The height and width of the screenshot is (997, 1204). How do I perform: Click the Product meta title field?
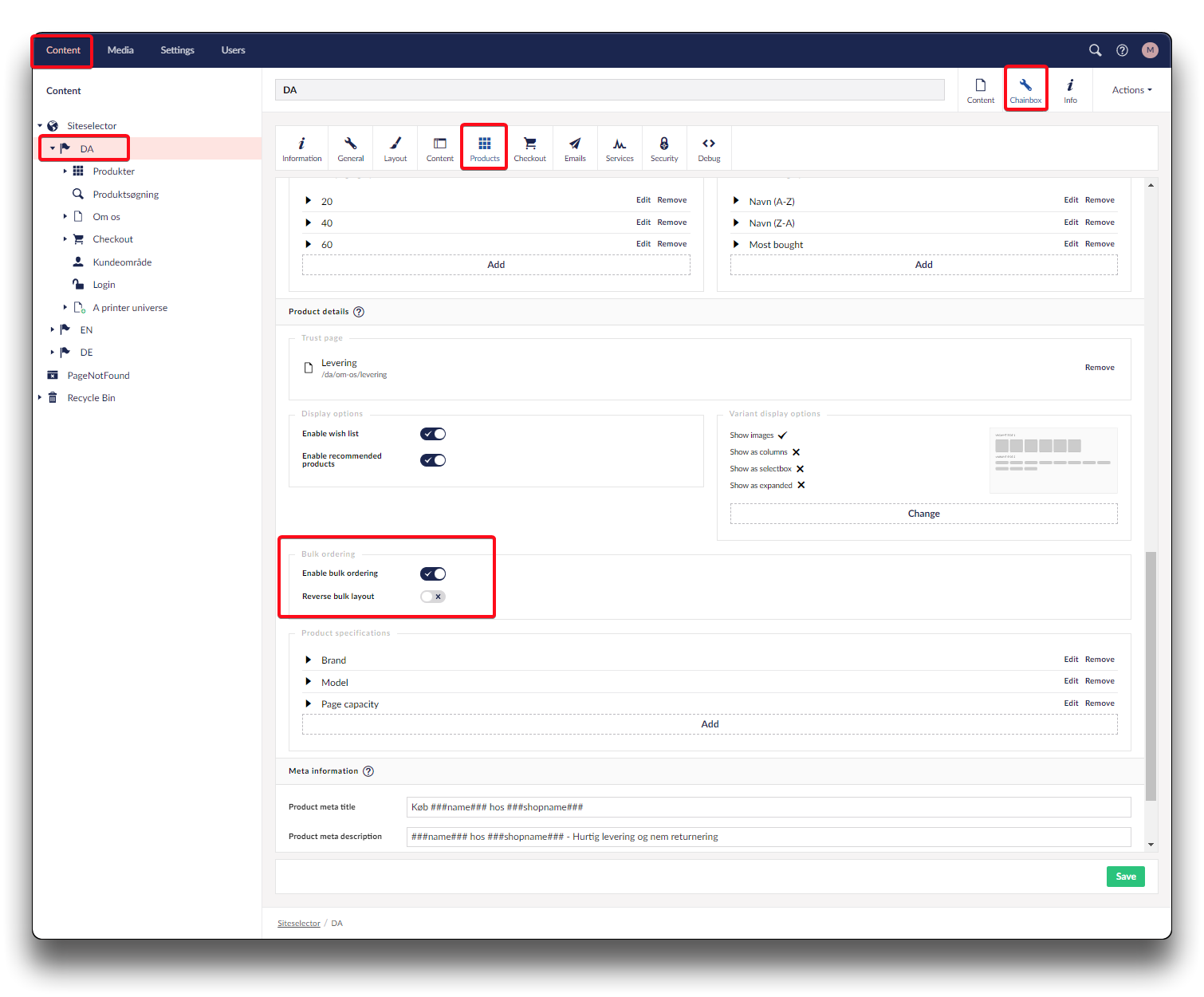tap(768, 807)
